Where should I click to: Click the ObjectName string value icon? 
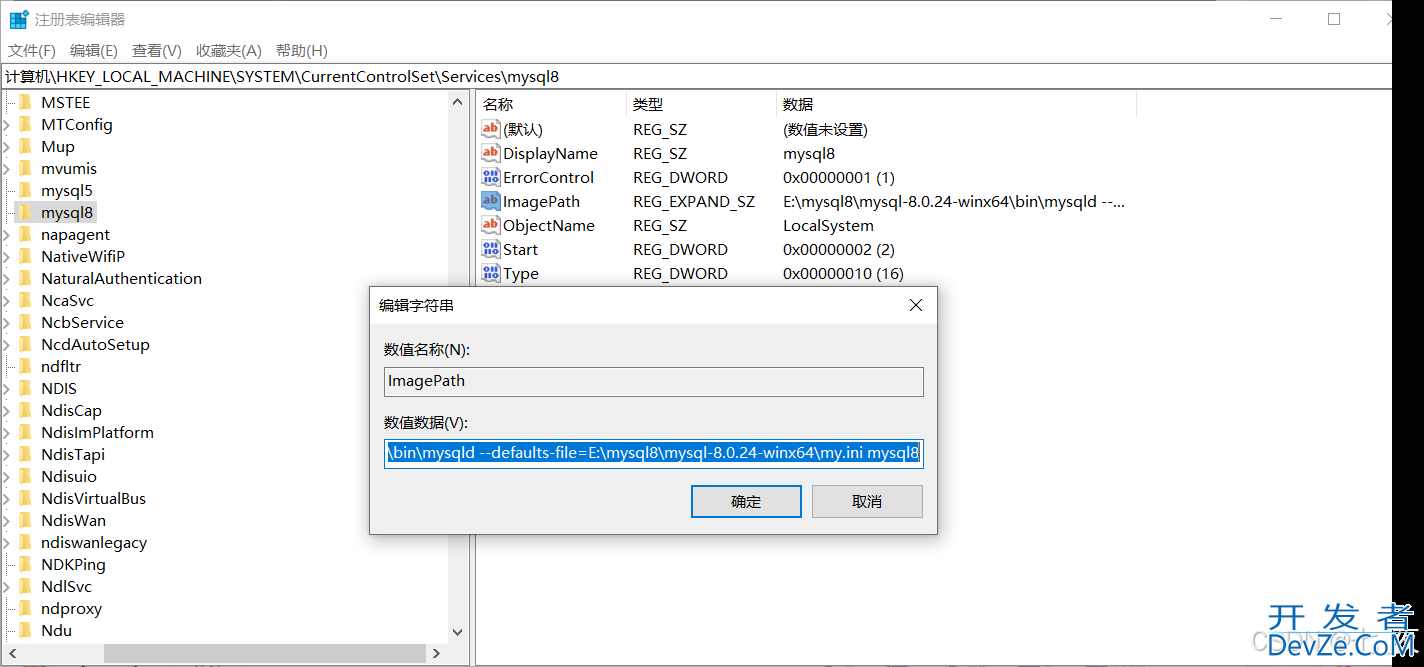(x=490, y=224)
